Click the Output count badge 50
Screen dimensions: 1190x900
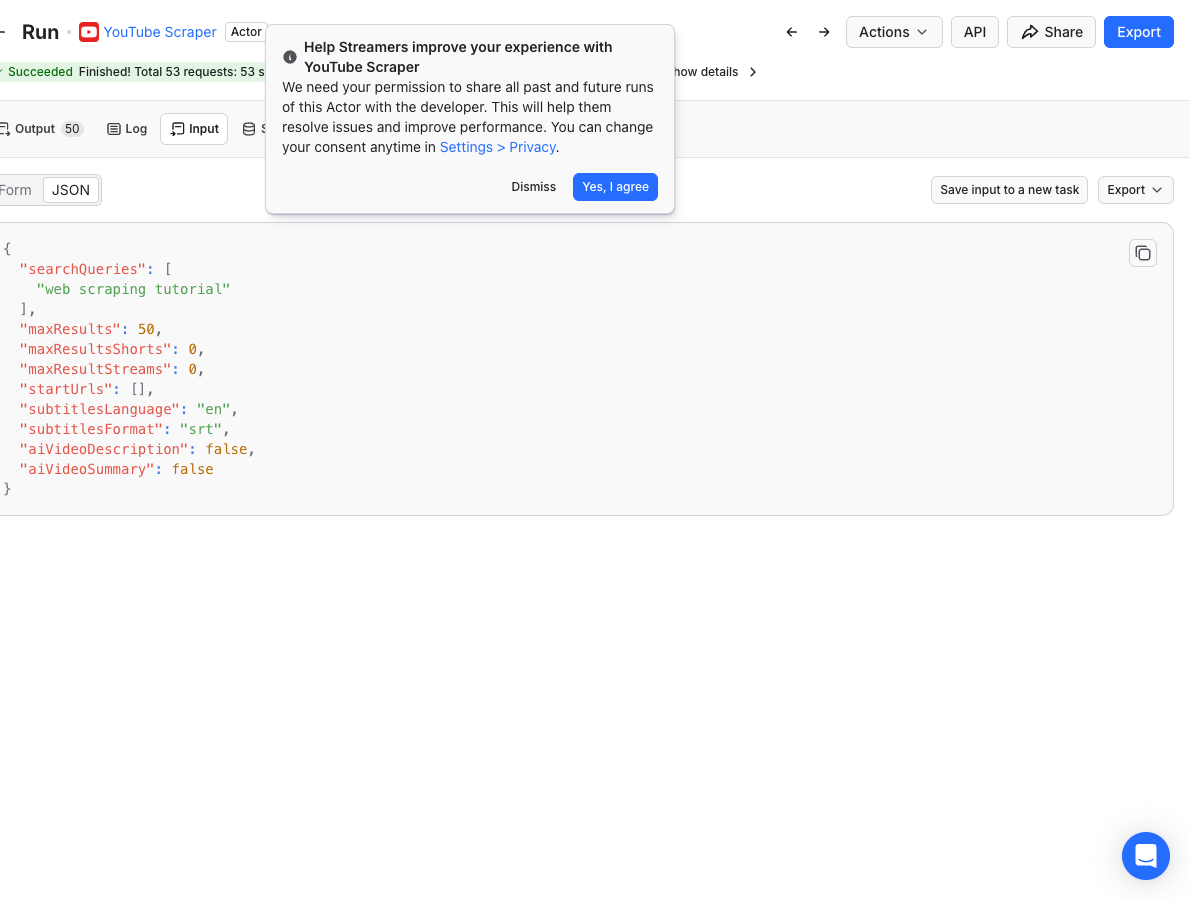[72, 129]
